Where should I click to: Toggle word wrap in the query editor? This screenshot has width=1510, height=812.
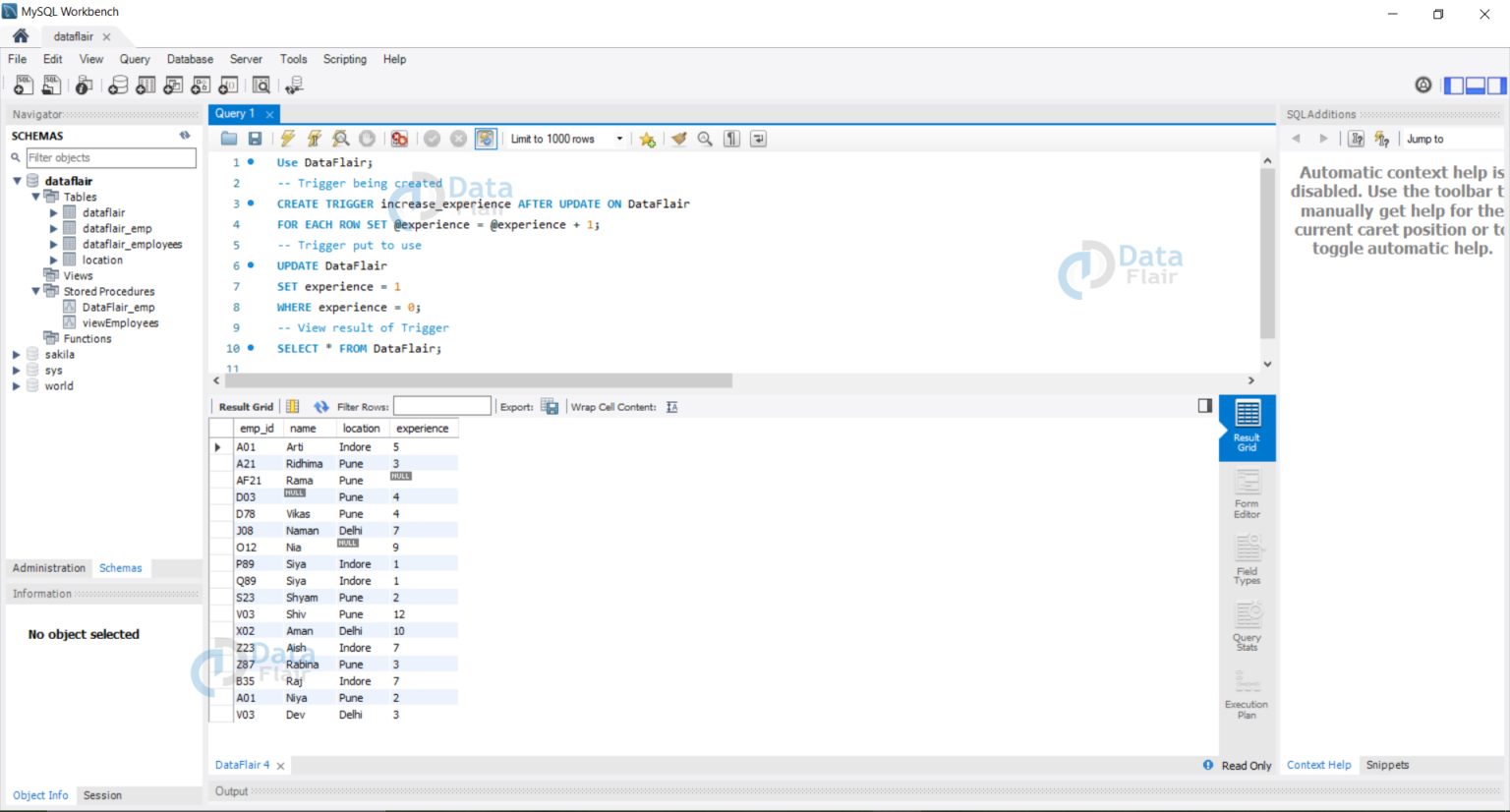point(758,139)
